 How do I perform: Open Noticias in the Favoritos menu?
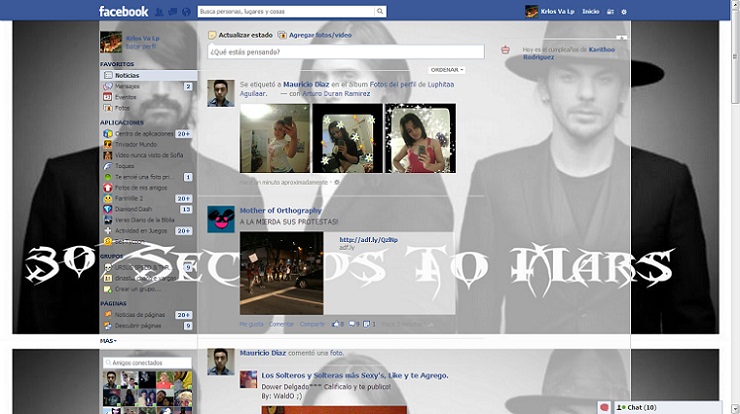[148, 76]
